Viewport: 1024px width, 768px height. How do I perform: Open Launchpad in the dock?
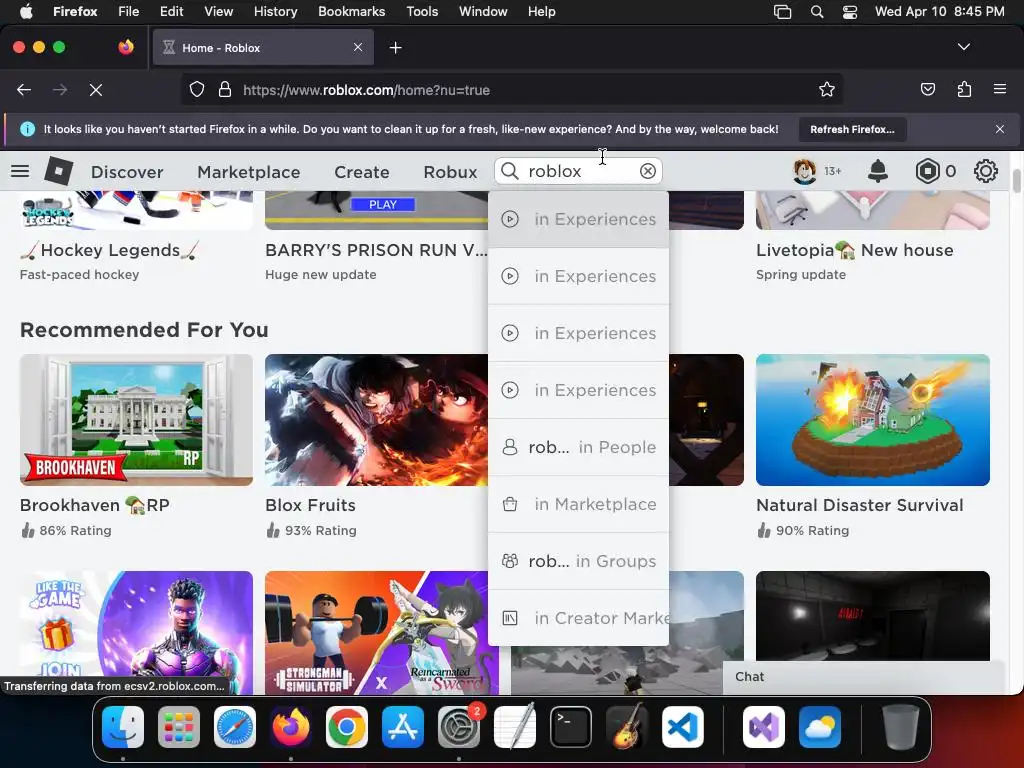(x=179, y=727)
